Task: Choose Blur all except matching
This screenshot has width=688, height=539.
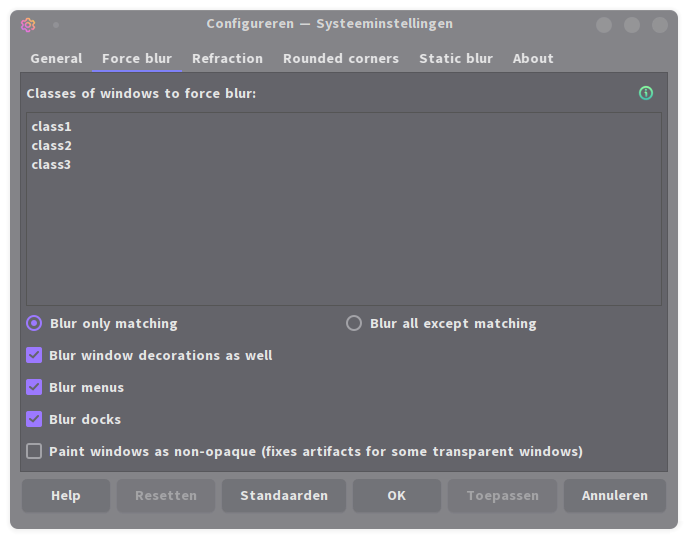Action: (x=354, y=323)
